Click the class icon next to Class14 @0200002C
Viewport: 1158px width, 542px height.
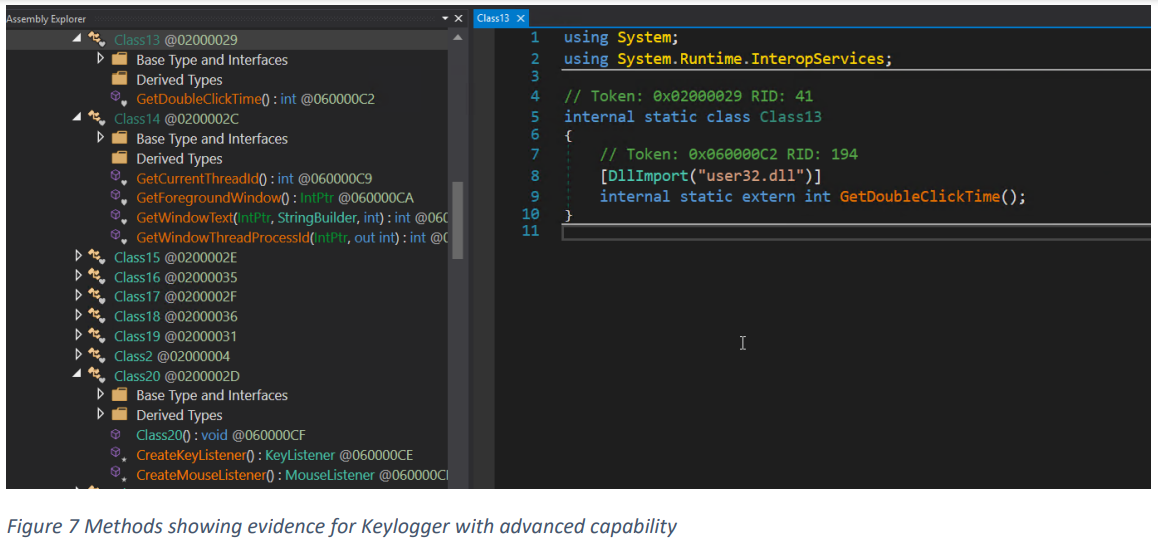tap(96, 118)
